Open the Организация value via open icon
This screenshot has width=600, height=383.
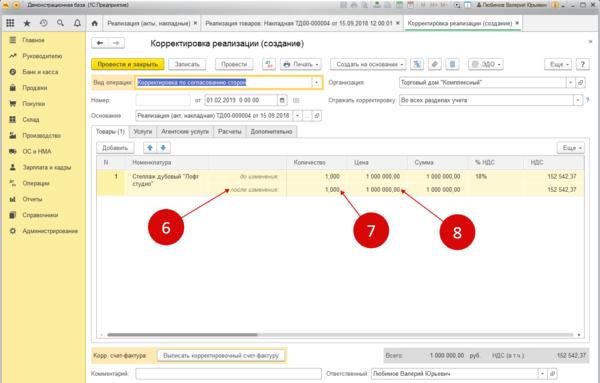coord(580,82)
